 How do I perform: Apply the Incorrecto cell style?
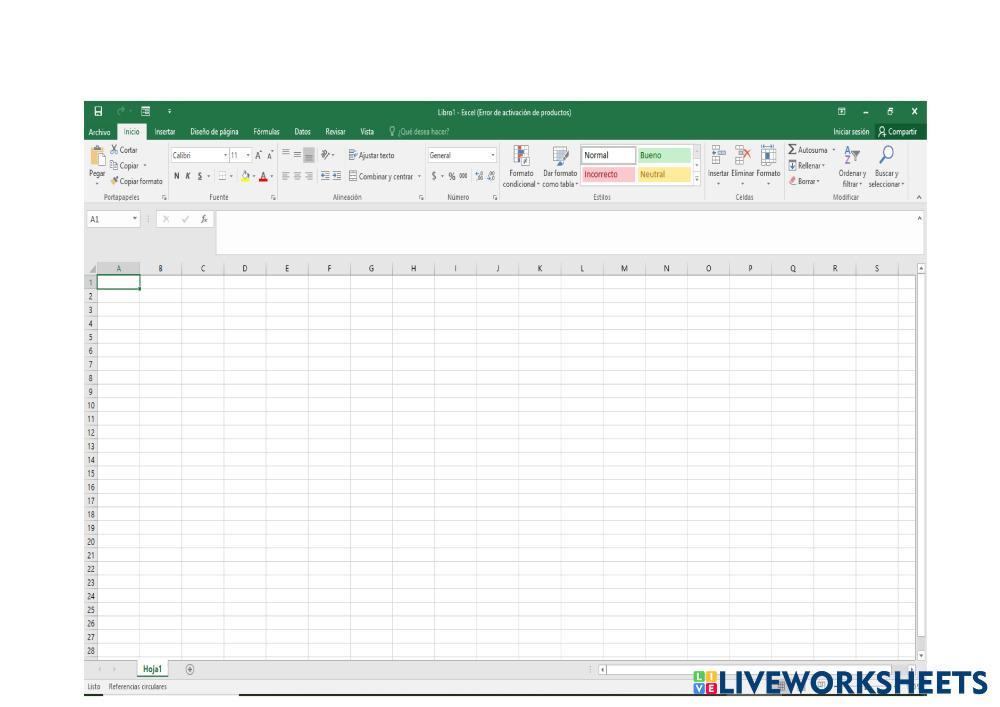click(x=607, y=174)
